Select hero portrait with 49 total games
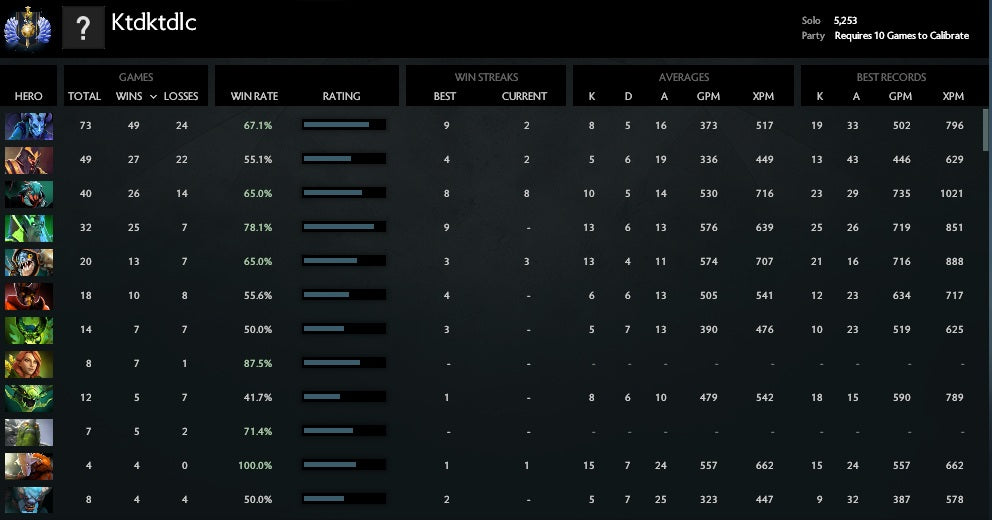This screenshot has width=992, height=520. coord(29,160)
